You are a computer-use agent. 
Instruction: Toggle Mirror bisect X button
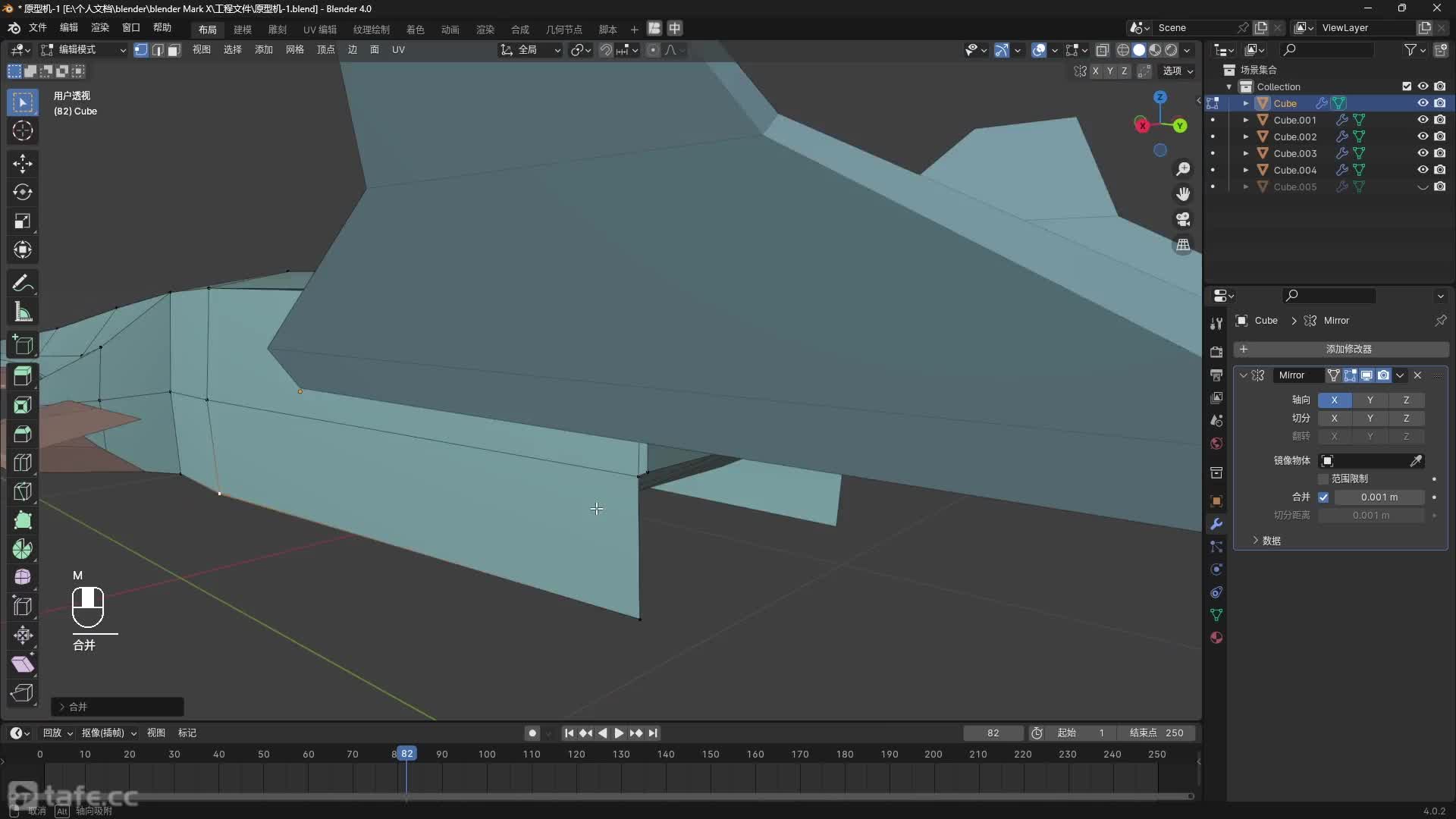[x=1334, y=418]
